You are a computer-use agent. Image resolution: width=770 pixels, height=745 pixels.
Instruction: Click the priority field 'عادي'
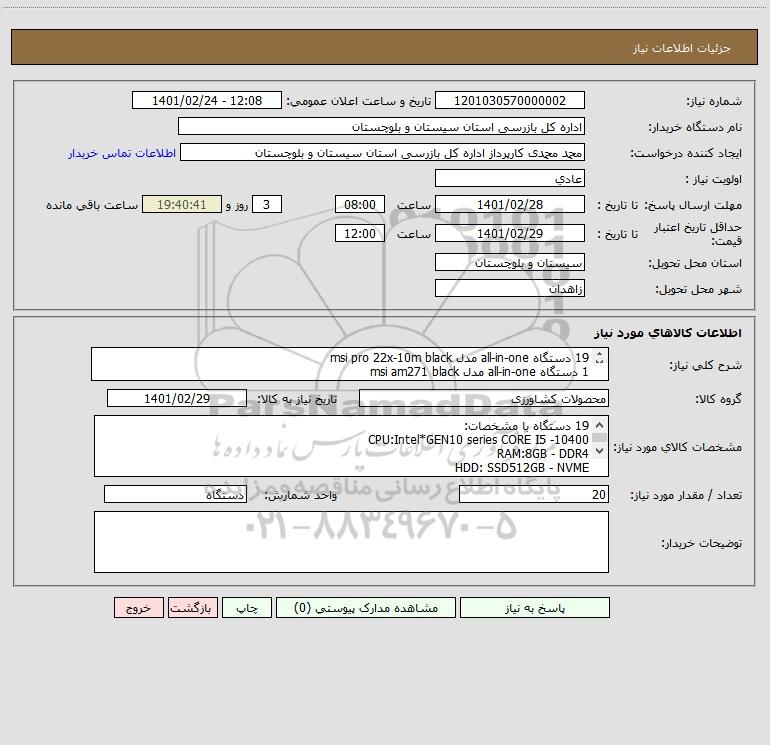[x=510, y=178]
